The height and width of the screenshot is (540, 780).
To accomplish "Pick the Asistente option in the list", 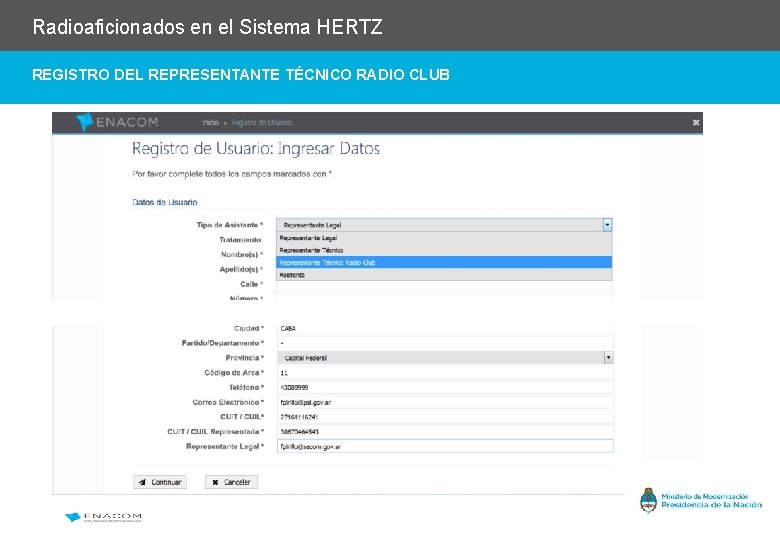I will pos(444,274).
